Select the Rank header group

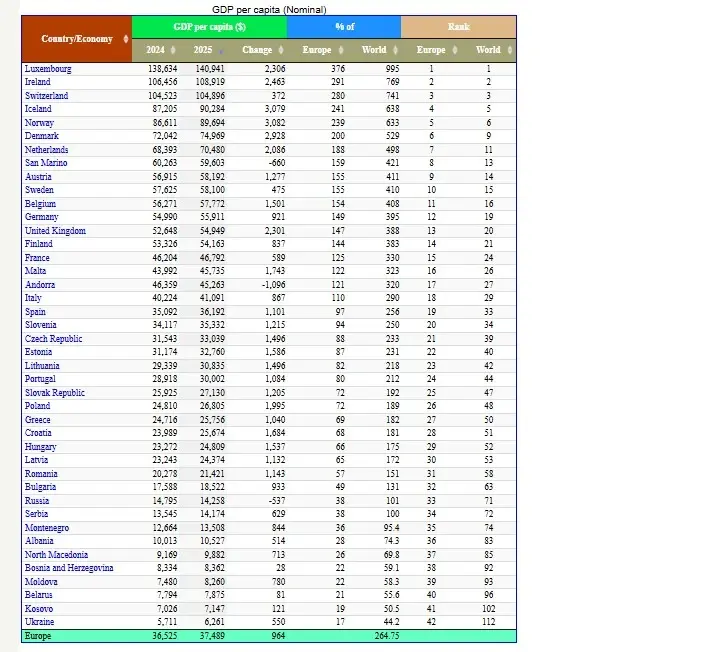click(458, 27)
